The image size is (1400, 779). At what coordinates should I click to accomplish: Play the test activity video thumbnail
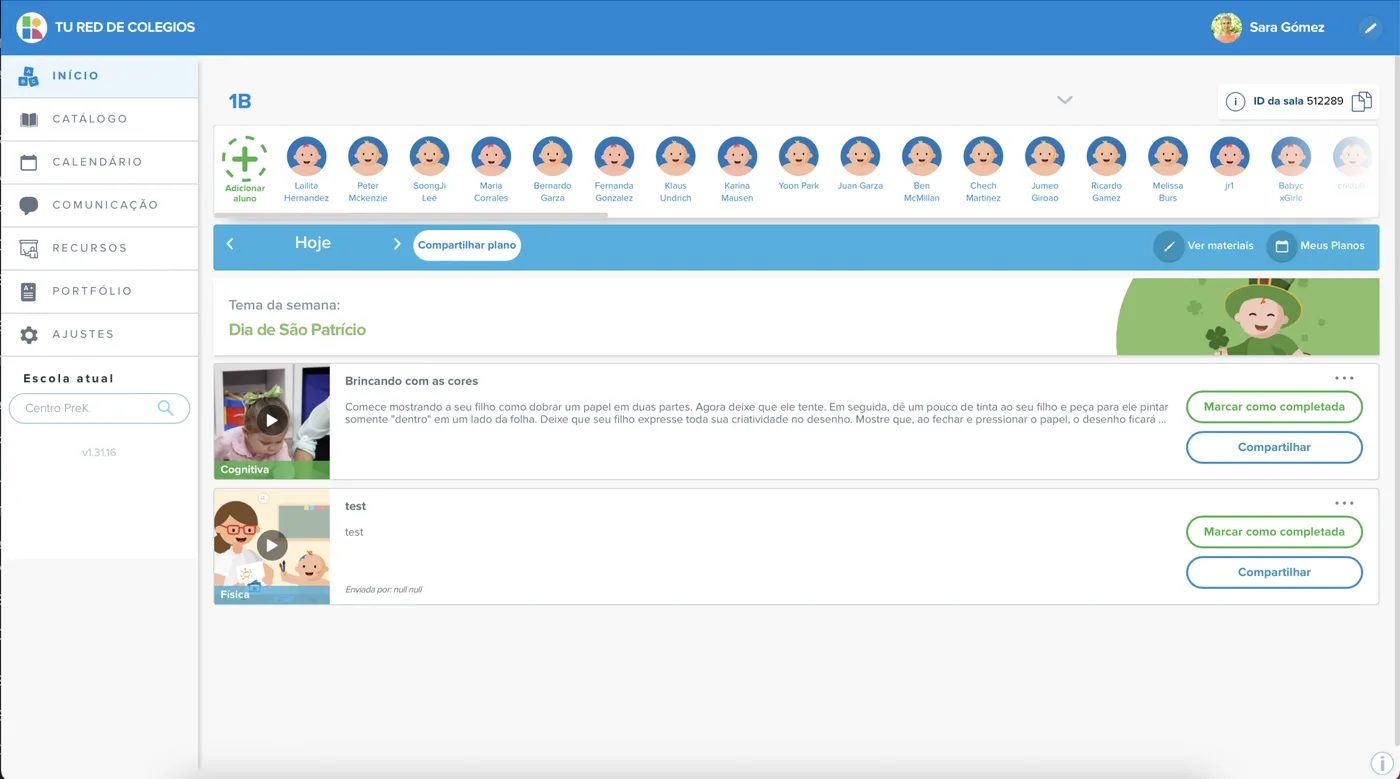pos(272,545)
